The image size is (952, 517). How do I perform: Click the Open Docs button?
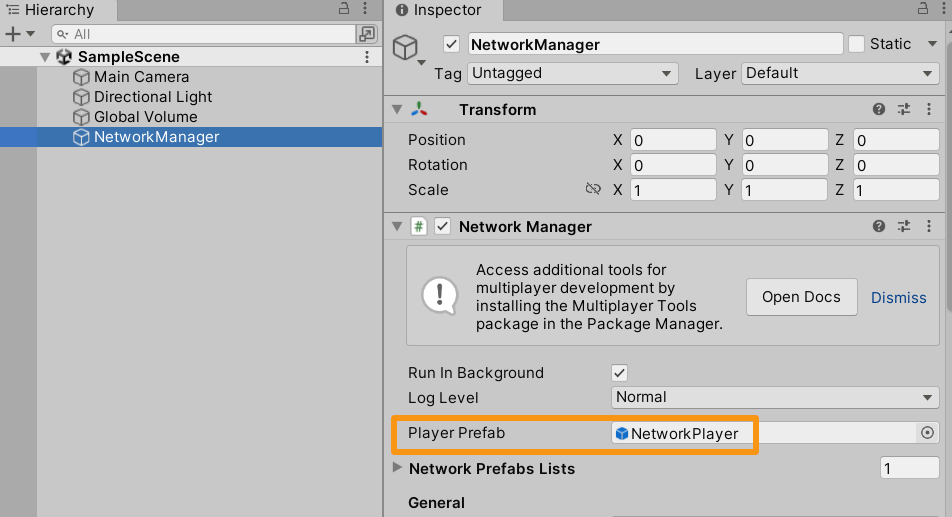(x=801, y=297)
